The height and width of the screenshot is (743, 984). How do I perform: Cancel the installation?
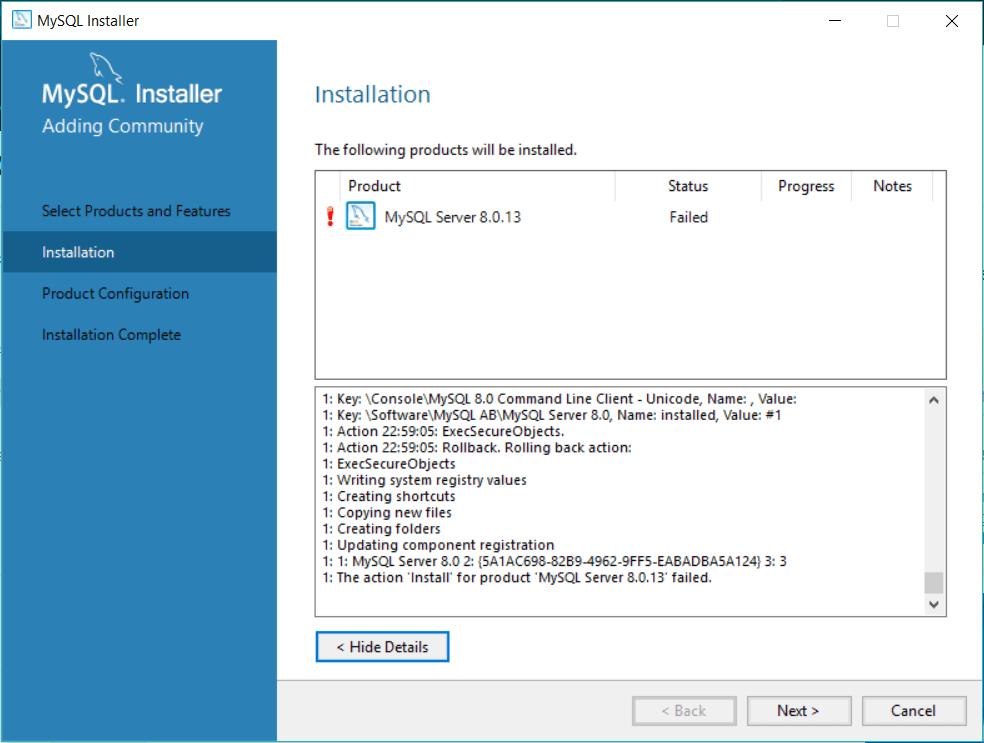pos(914,710)
